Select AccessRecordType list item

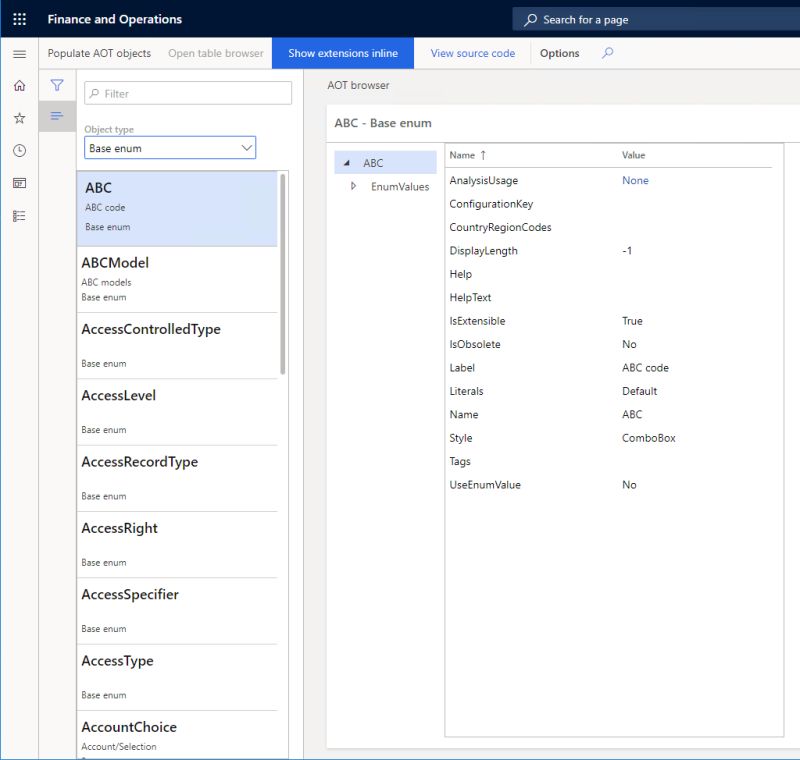(177, 478)
